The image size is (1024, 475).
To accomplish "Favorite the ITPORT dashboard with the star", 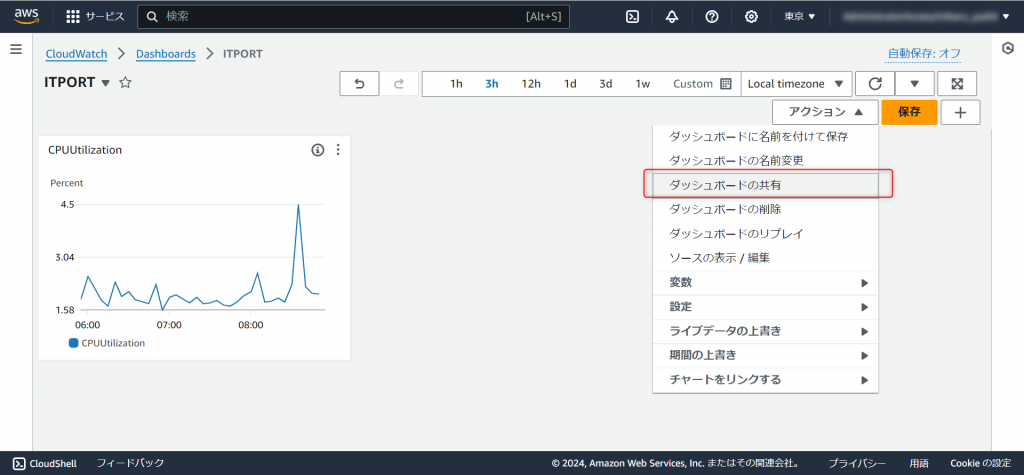I will (x=125, y=82).
